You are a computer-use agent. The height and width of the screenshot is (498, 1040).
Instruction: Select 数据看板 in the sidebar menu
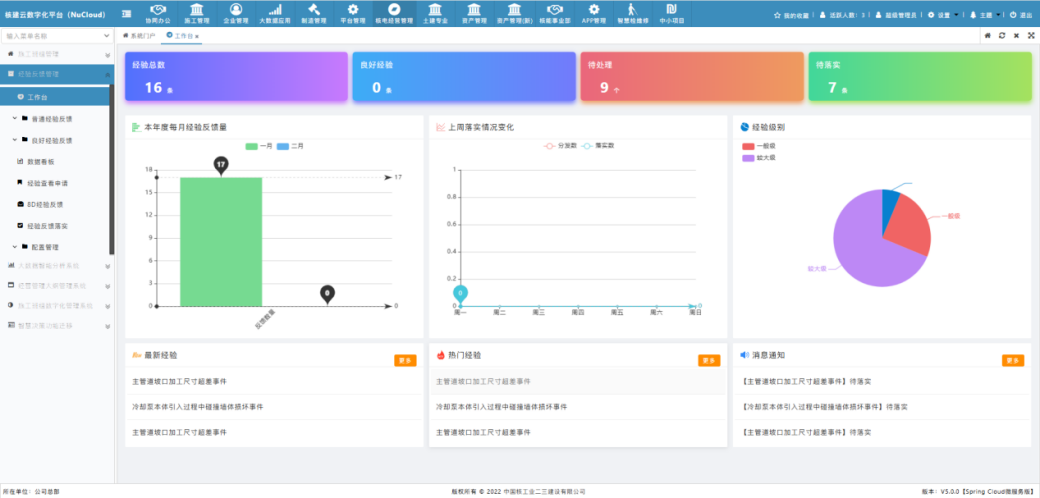pos(40,161)
